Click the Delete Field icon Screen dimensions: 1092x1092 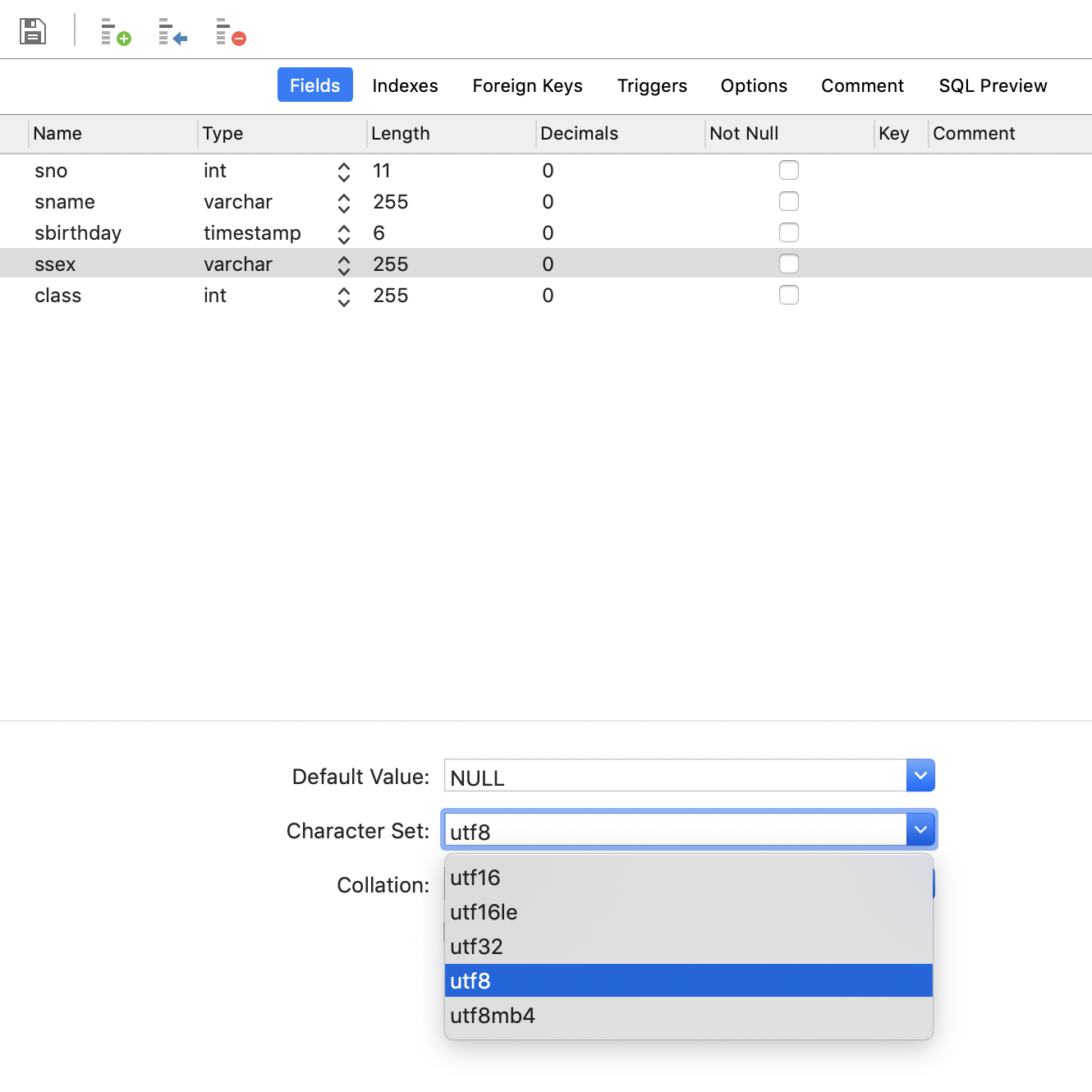click(231, 32)
